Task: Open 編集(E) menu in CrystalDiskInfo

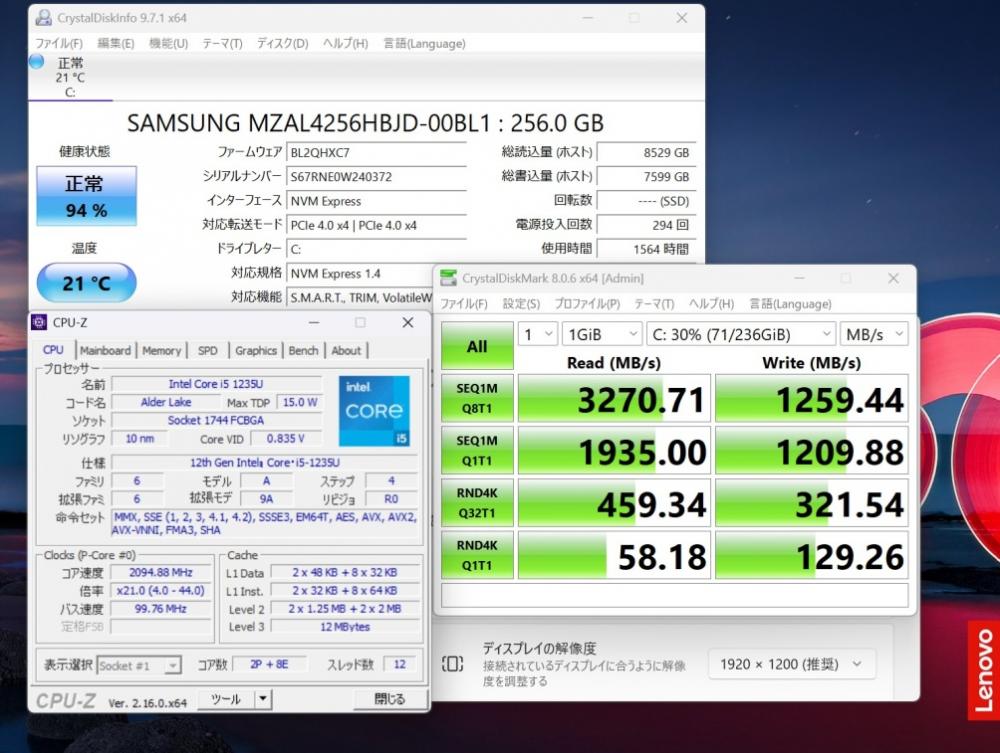Action: click(115, 43)
